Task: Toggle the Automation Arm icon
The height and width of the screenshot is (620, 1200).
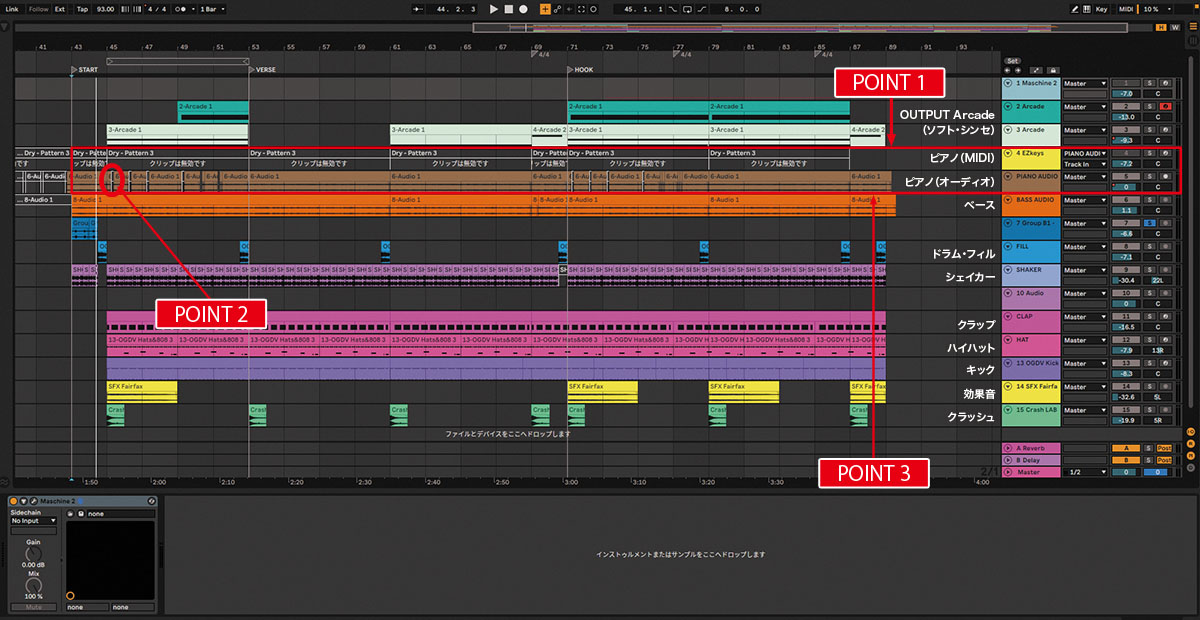Action: coord(557,9)
